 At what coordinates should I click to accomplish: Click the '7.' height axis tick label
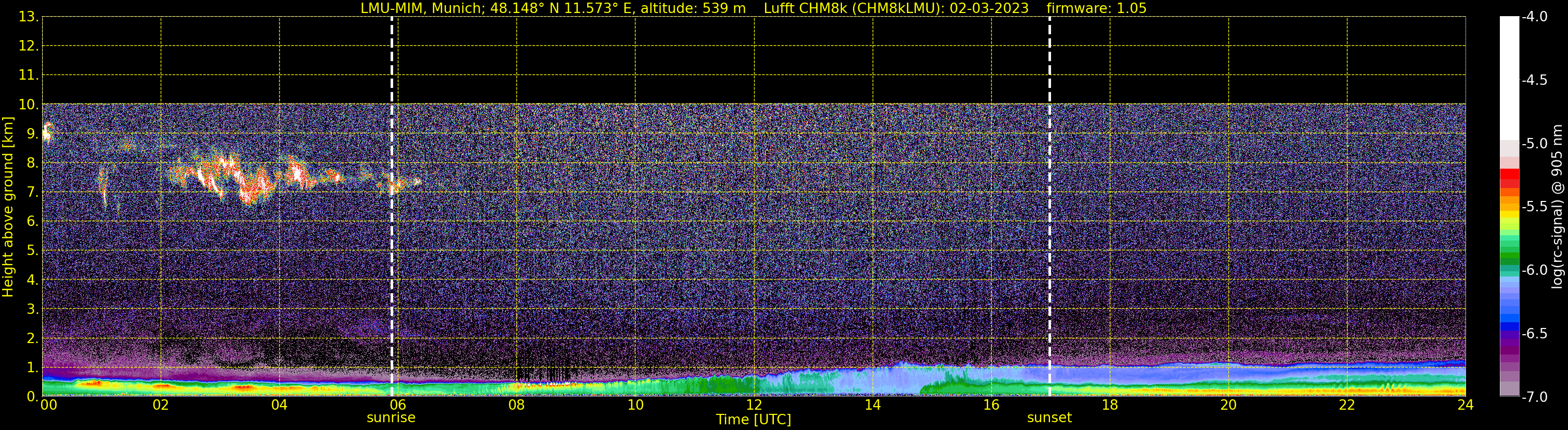click(32, 193)
